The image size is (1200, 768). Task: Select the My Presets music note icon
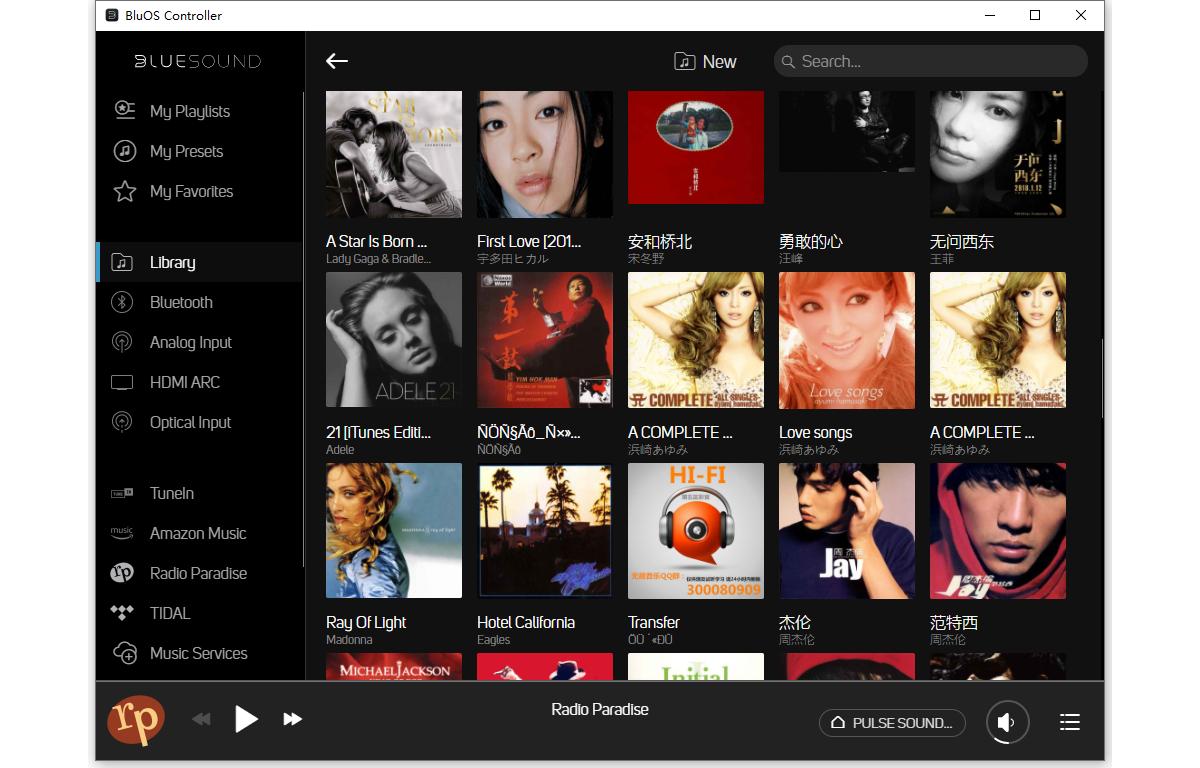click(x=124, y=151)
